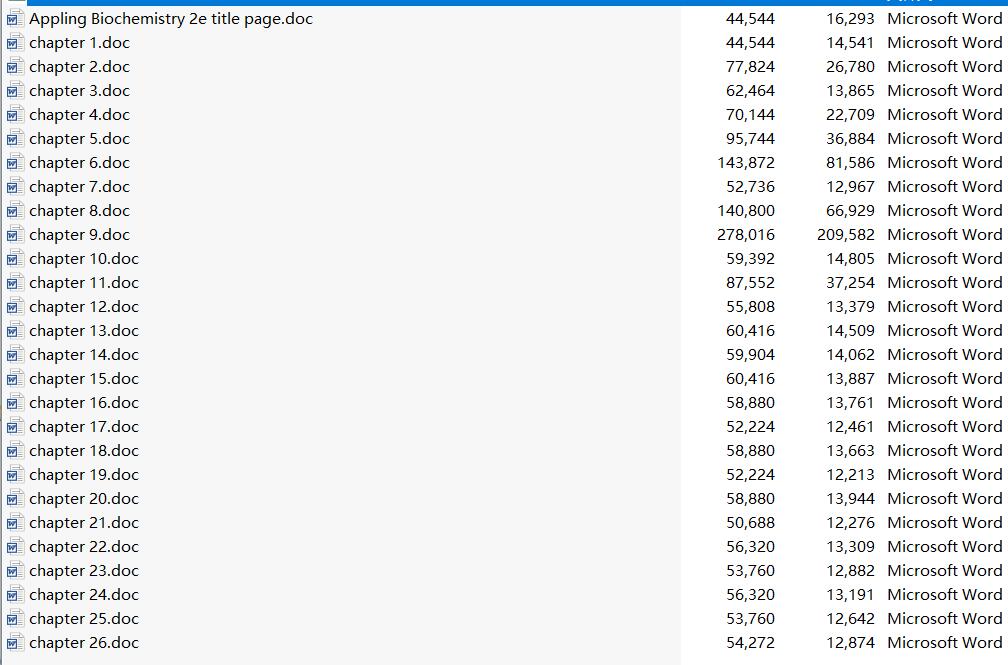Click Microsoft Word type in chapter 4 row

[945, 115]
